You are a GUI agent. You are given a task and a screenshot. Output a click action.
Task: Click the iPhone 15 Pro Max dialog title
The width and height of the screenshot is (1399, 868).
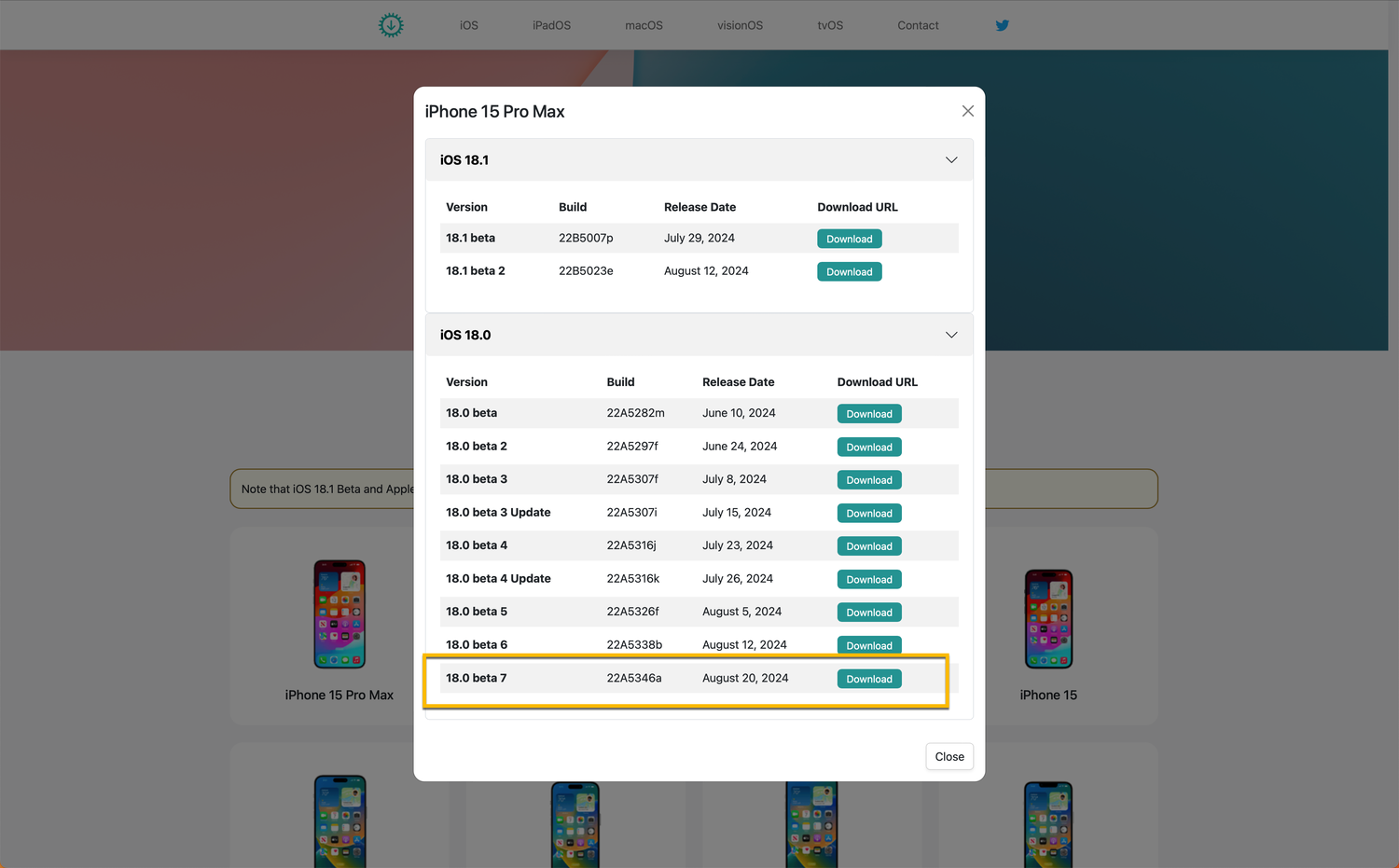[x=495, y=111]
